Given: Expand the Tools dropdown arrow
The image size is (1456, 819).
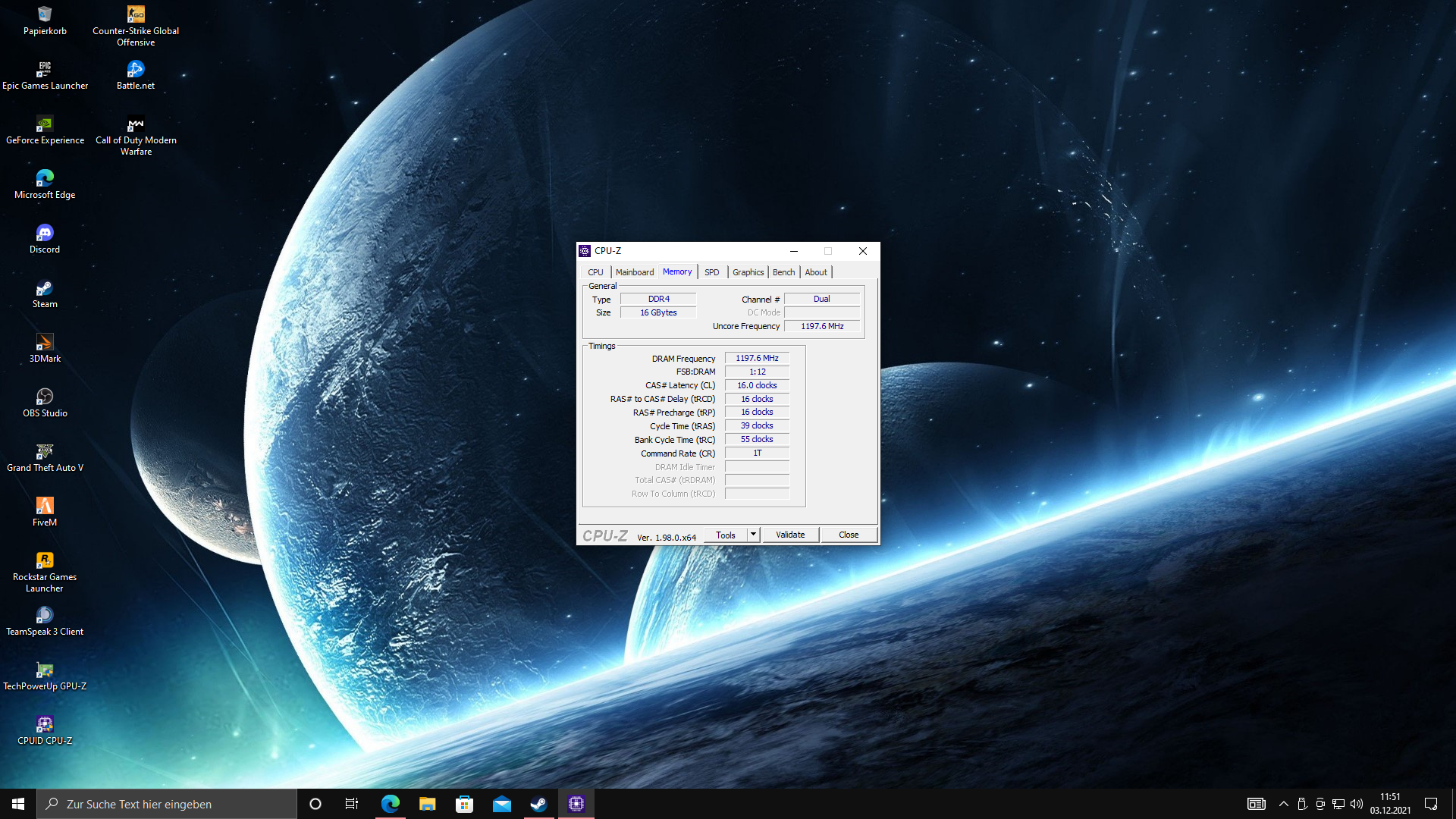Looking at the screenshot, I should pos(753,535).
